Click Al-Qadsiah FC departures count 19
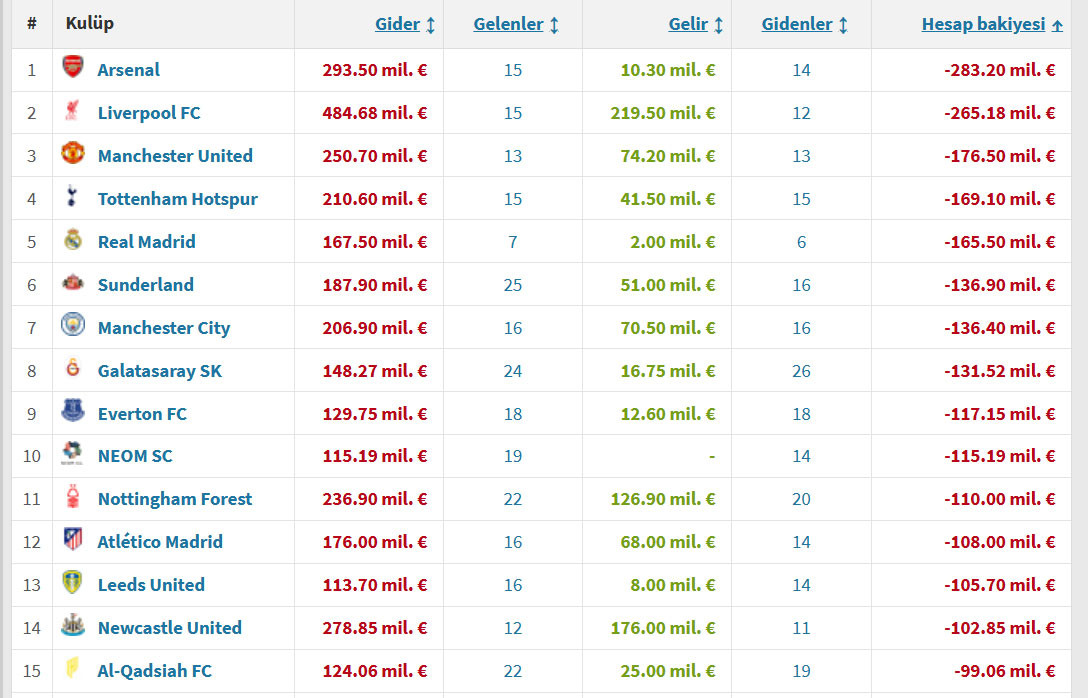This screenshot has width=1088, height=698. click(x=801, y=670)
